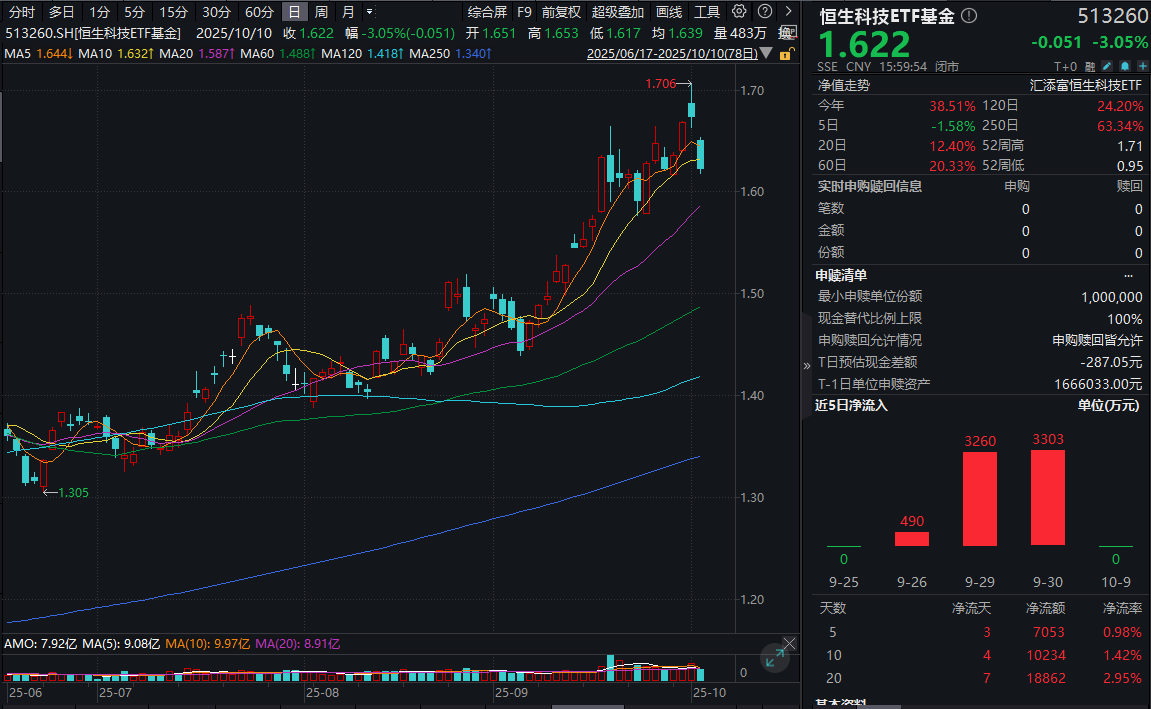Open the 前复权 adjustment selector
The width and height of the screenshot is (1151, 709).
(x=561, y=12)
